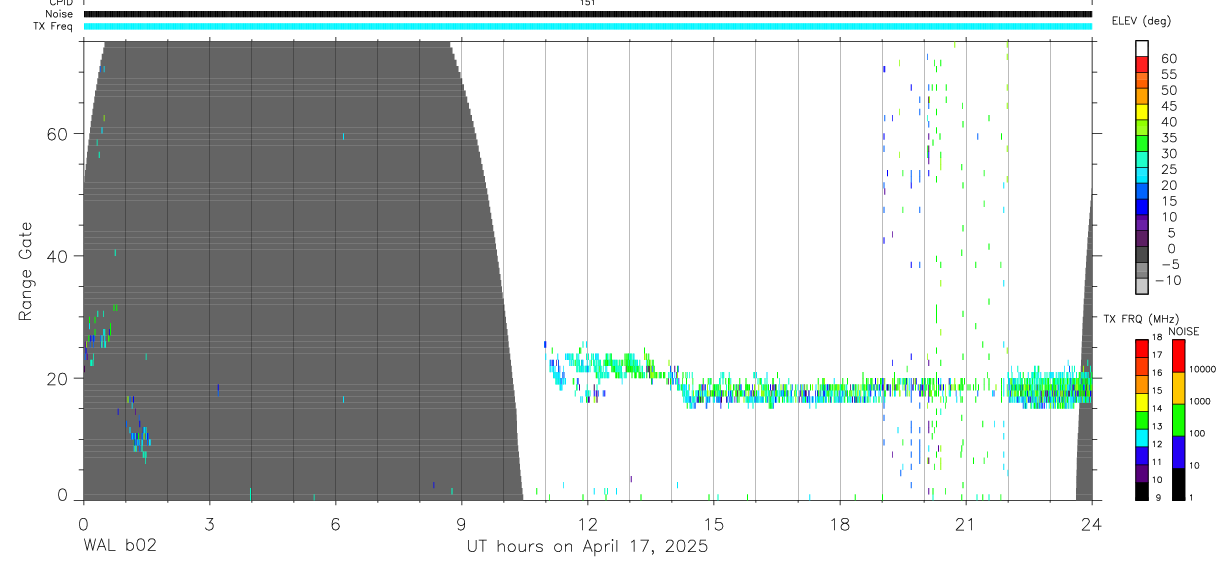Click the blue 15-degree elevation swatch
1228x567 pixels.
1142,208
